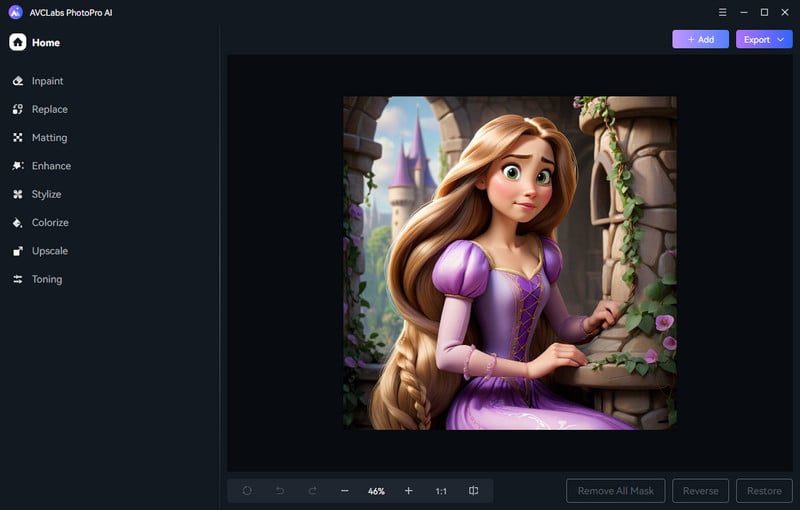Screen dimensions: 800x510
Task: Redo the last action
Action: coord(312,491)
